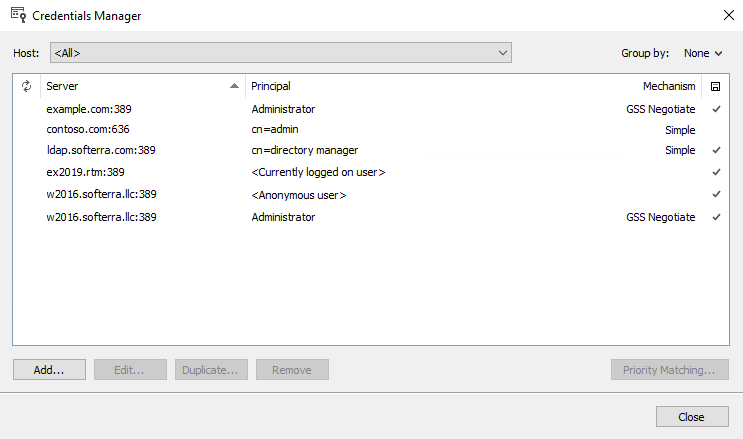Click the Add... button
Image resolution: width=743 pixels, height=439 pixels.
tap(49, 370)
